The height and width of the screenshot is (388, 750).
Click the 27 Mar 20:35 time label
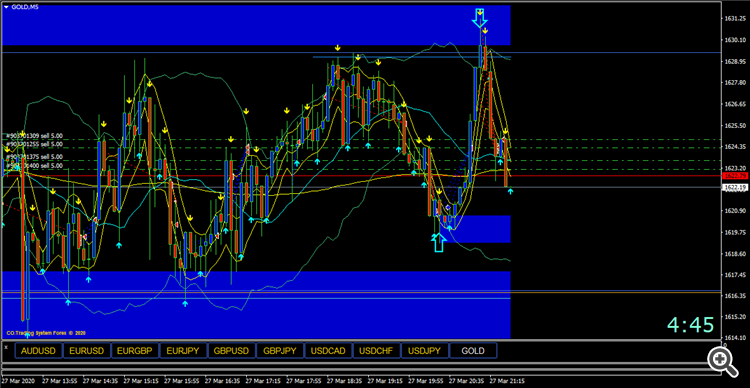466,381
